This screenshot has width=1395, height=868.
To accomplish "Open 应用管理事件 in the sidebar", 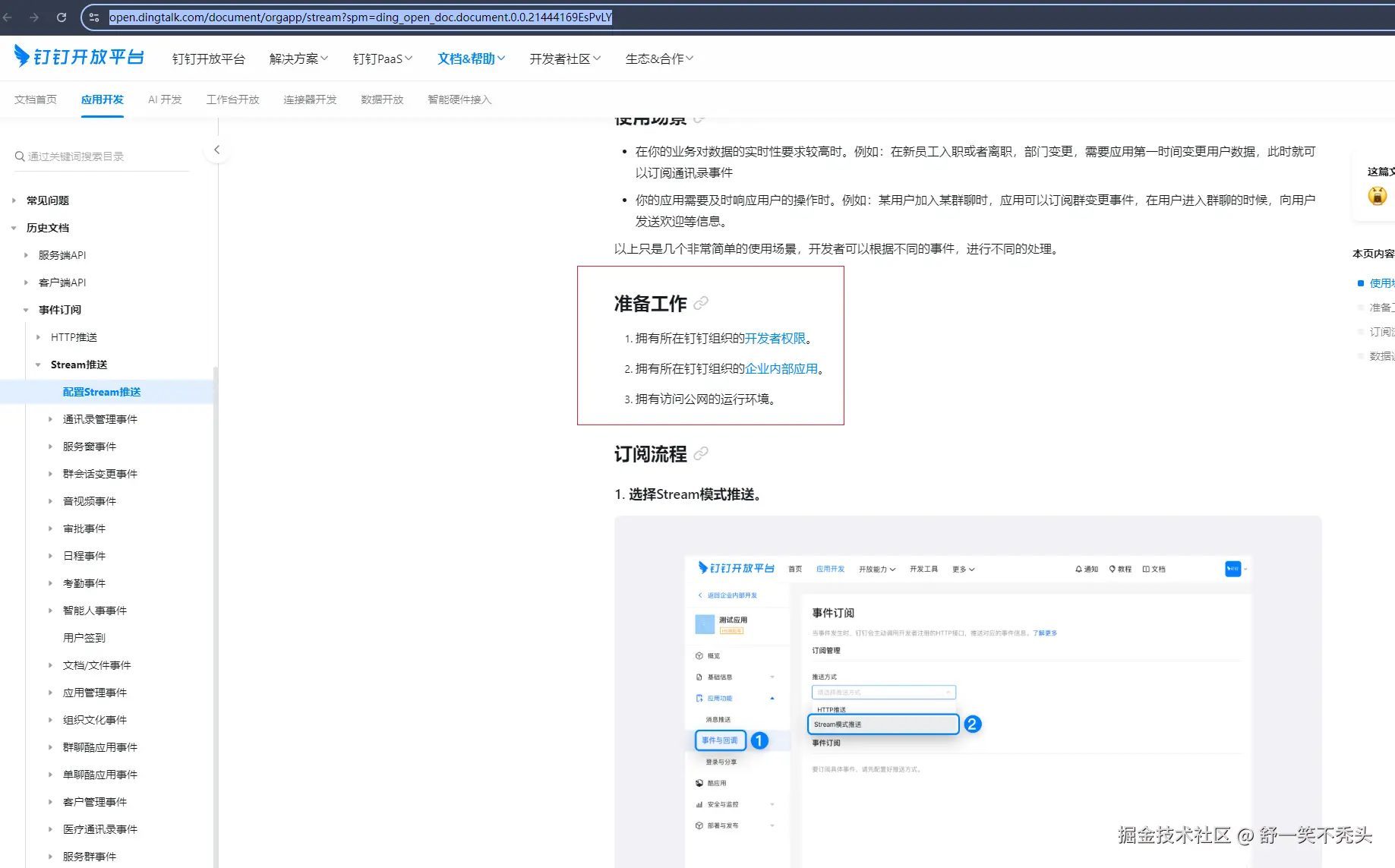I will [x=95, y=693].
